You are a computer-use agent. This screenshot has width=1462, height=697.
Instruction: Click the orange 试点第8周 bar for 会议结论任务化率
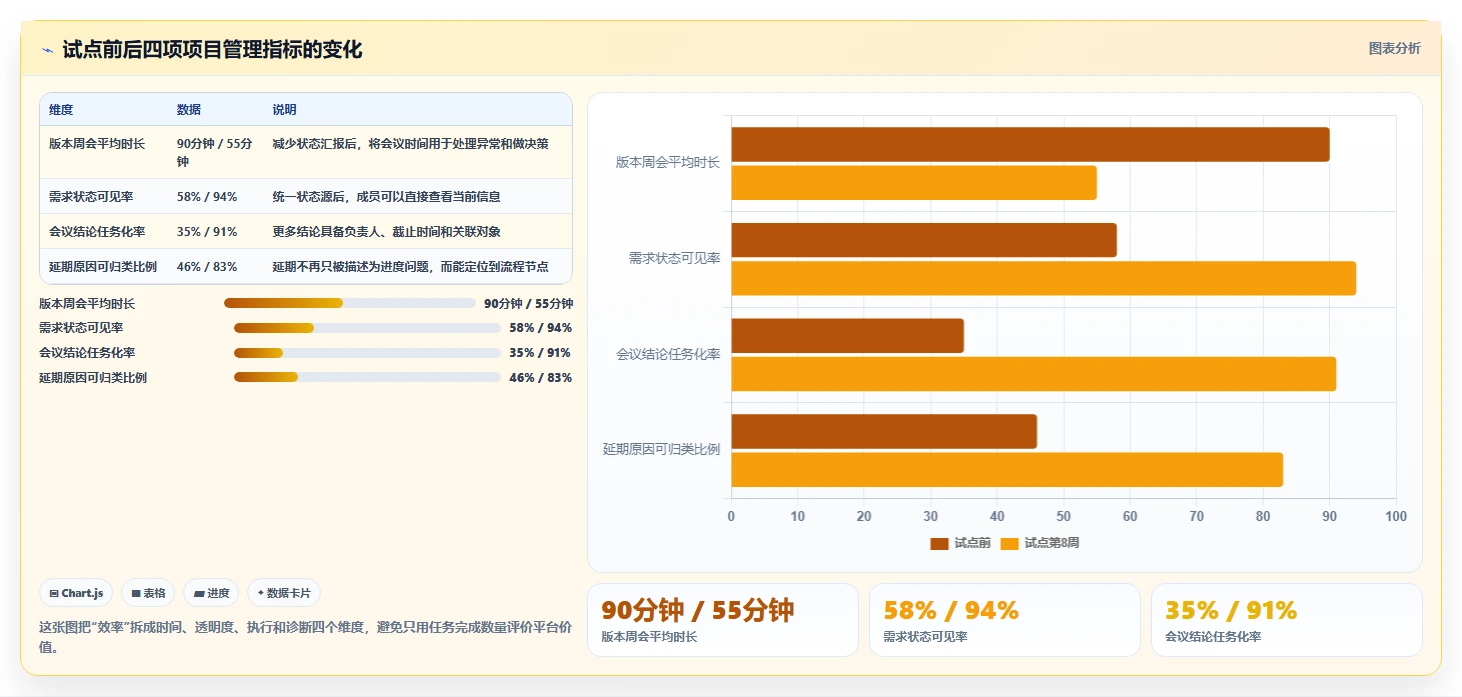tap(1033, 374)
